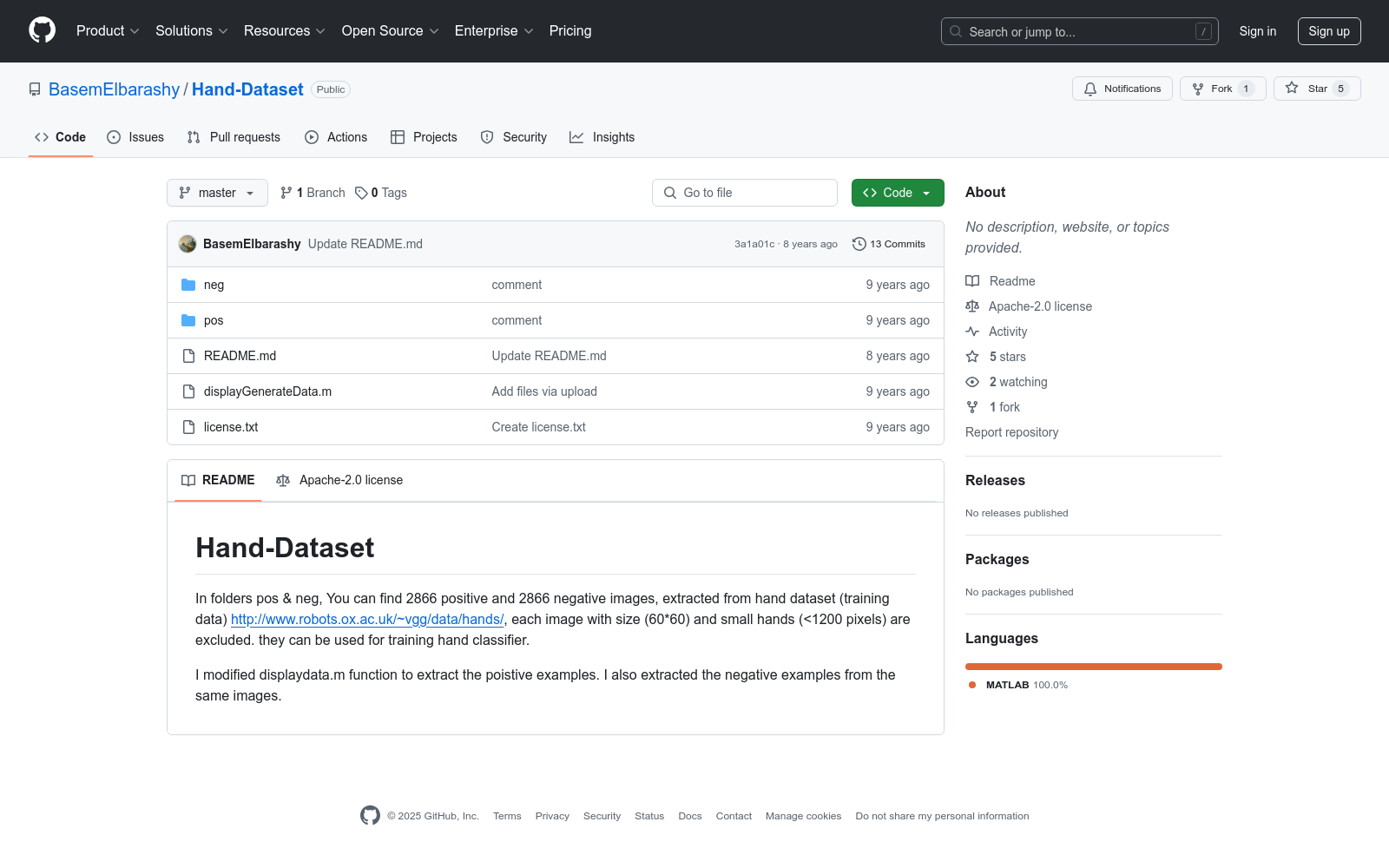Open the Packages section heading link
This screenshot has width=1389, height=868.
pyautogui.click(x=997, y=559)
